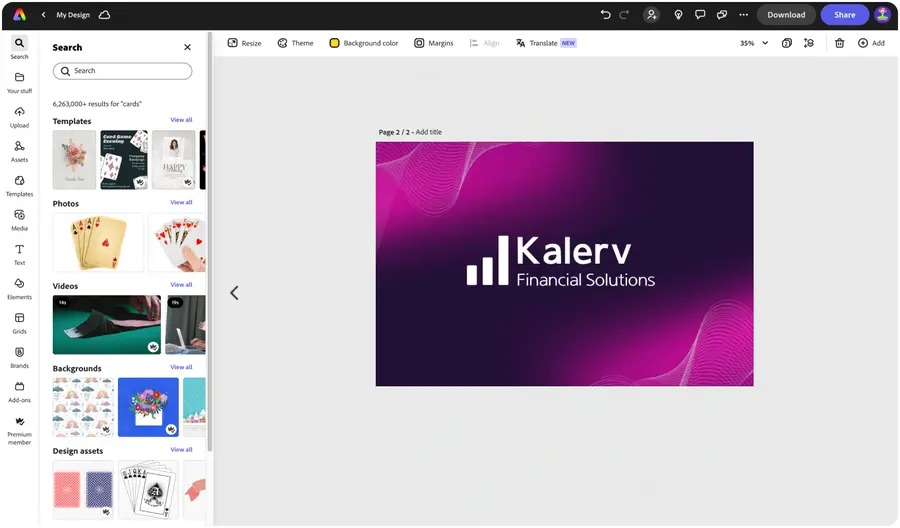Select the Text tool icon
Viewport: 900px width, 528px height.
[20, 249]
